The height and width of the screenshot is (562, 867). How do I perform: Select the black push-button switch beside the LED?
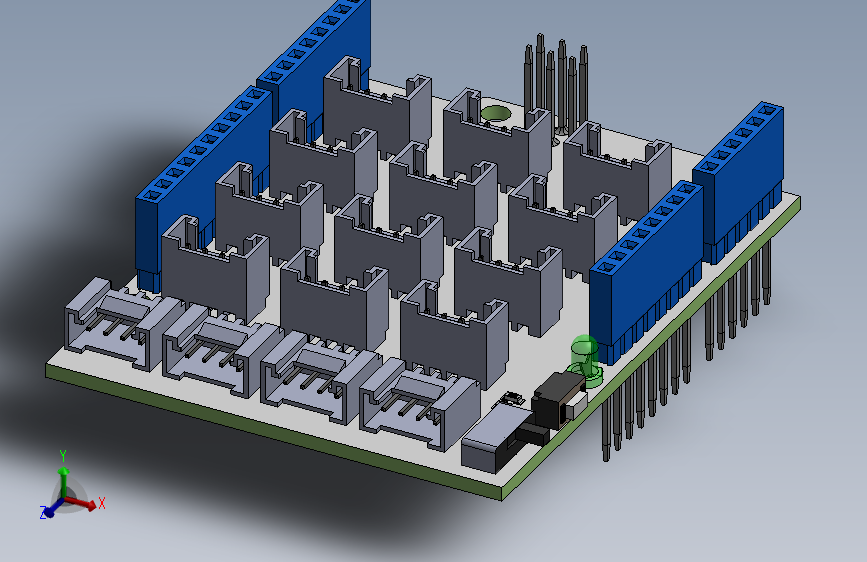click(x=557, y=398)
